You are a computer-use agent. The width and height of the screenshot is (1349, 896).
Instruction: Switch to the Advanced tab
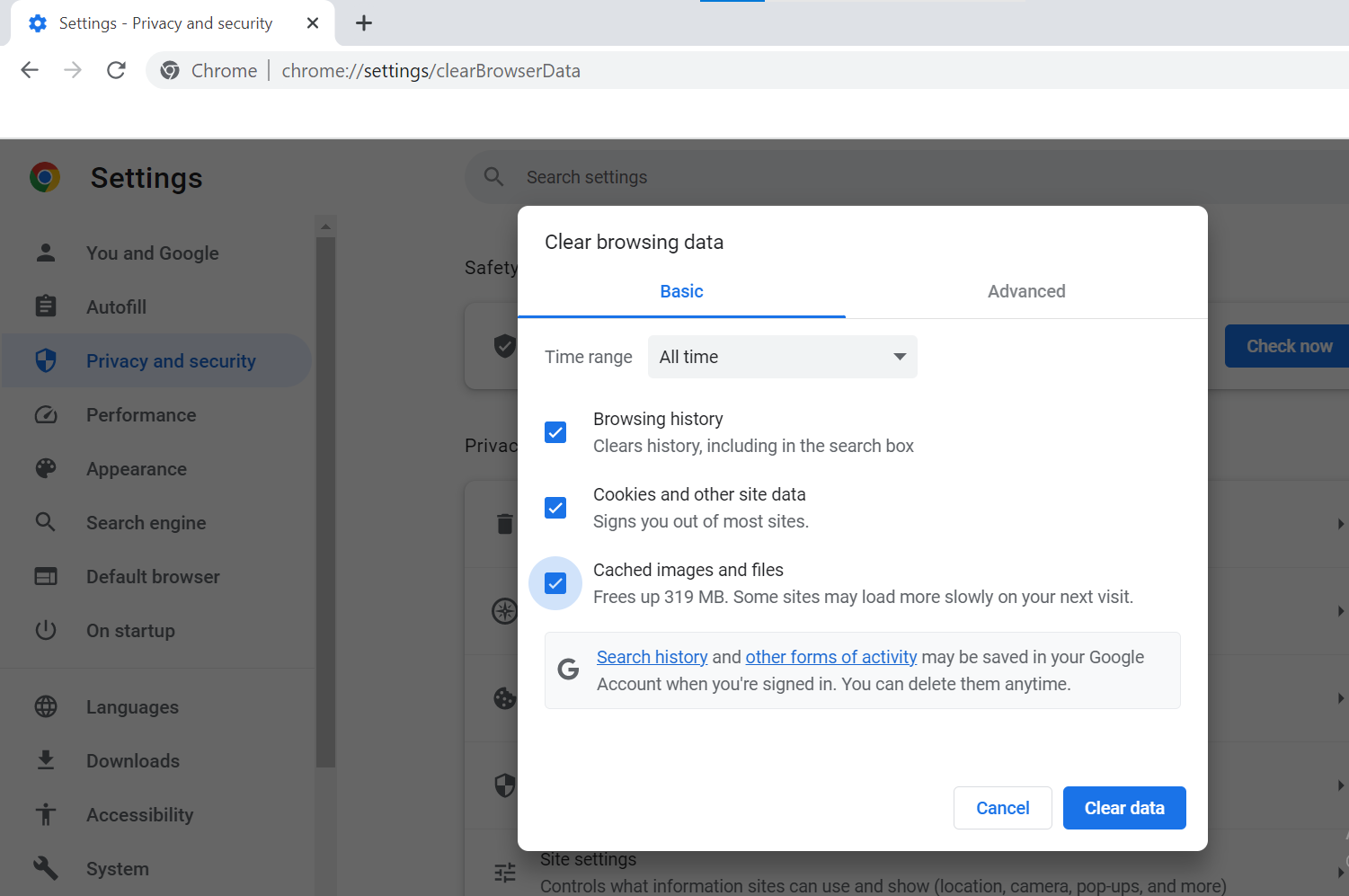[1026, 291]
